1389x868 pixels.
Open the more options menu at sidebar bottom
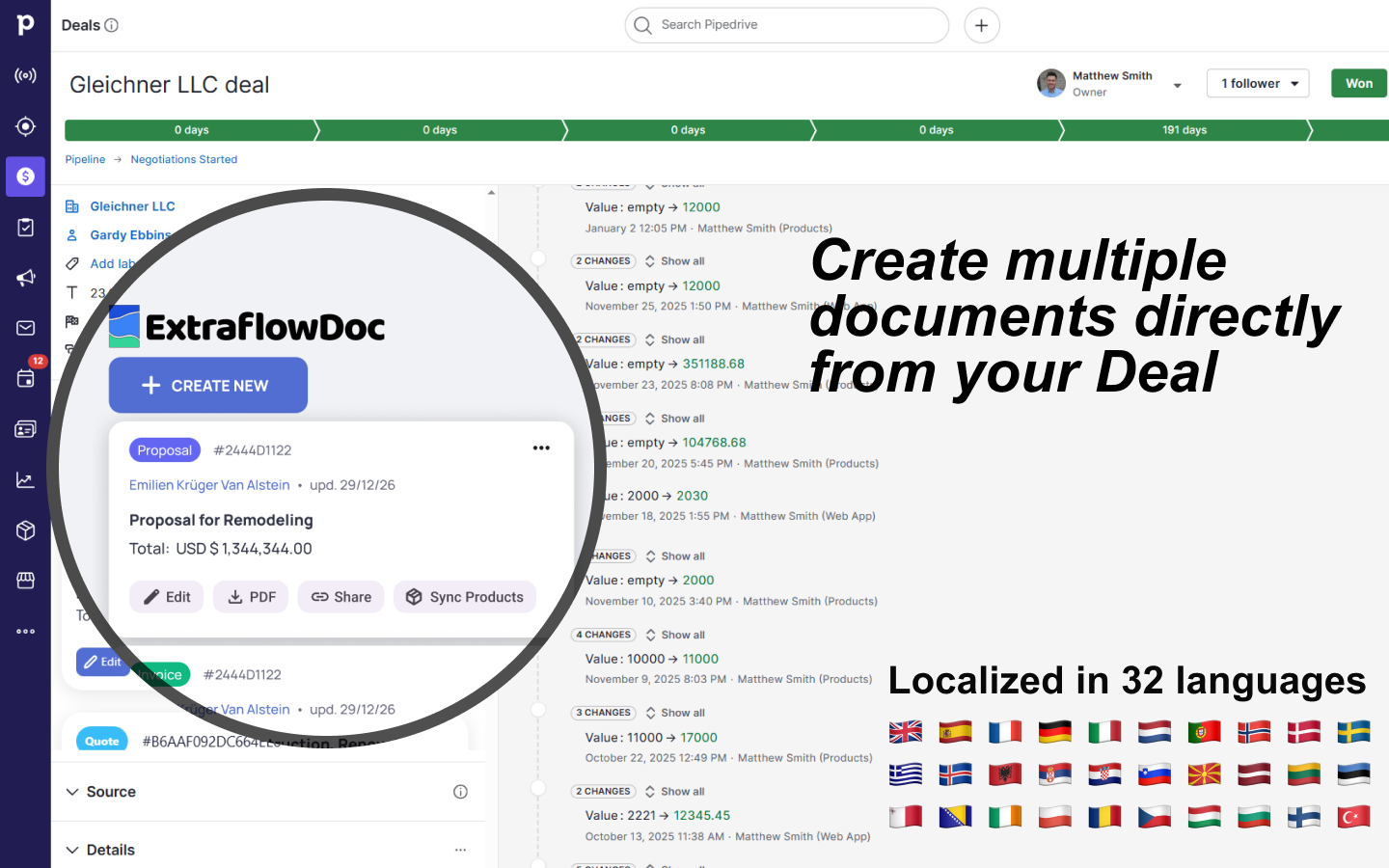click(x=25, y=631)
